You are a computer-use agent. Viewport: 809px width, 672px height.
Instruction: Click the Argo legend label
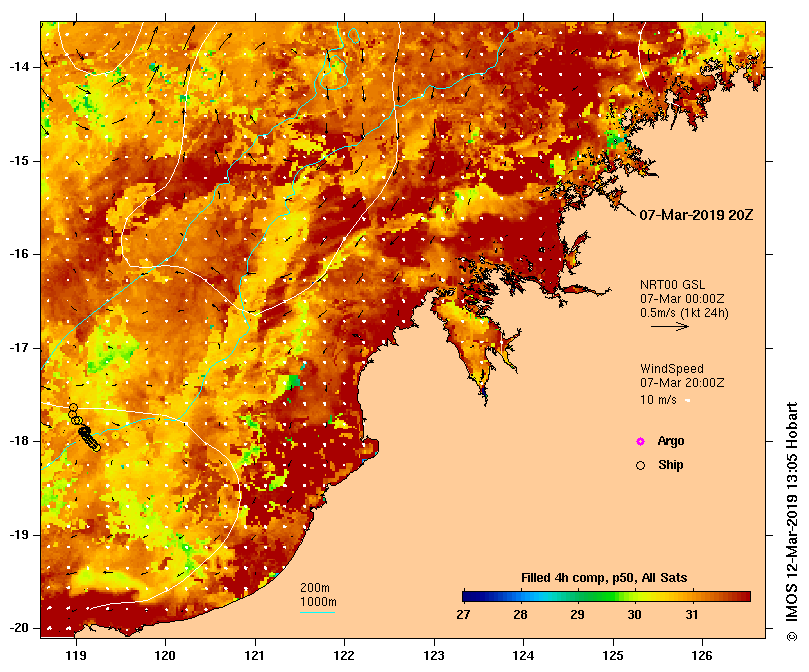(x=671, y=441)
